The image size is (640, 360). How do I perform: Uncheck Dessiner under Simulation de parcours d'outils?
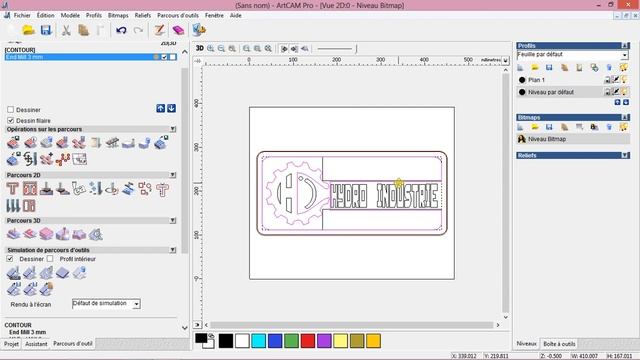tap(10, 259)
